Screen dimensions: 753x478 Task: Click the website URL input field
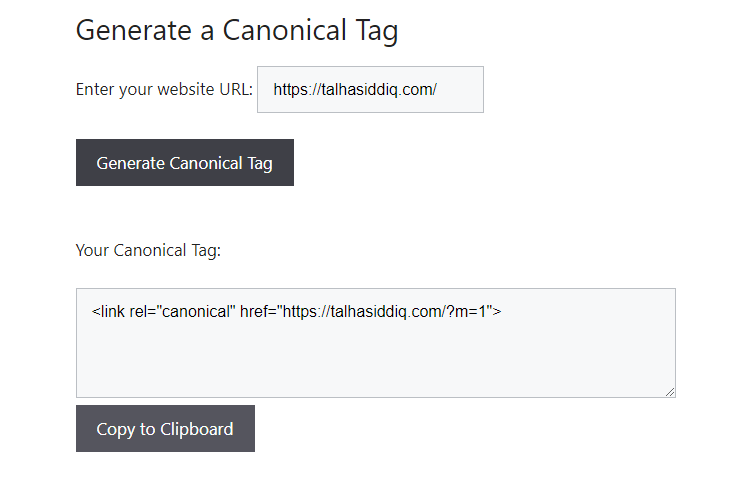point(370,90)
